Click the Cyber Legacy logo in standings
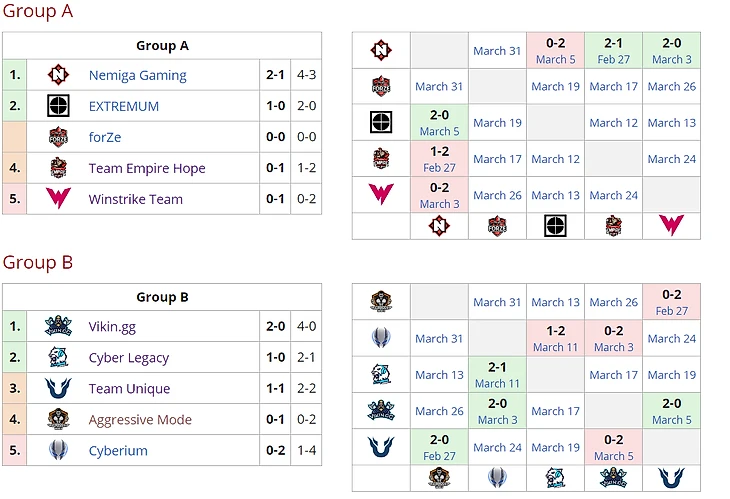 (x=59, y=357)
